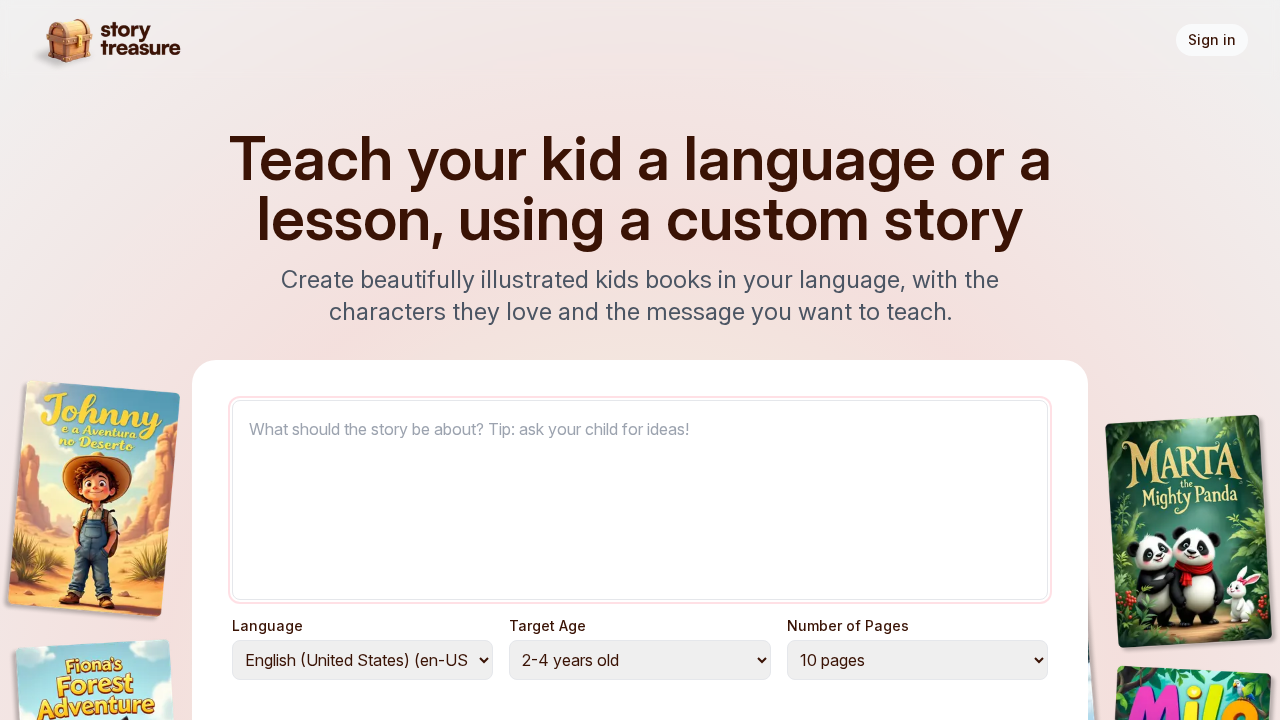
Task: Click the main headline about teaching languages
Action: [640, 190]
